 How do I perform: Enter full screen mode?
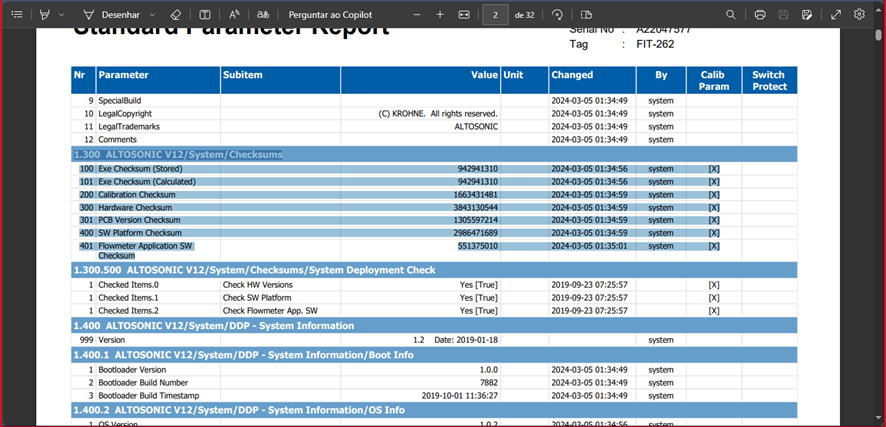click(x=836, y=15)
